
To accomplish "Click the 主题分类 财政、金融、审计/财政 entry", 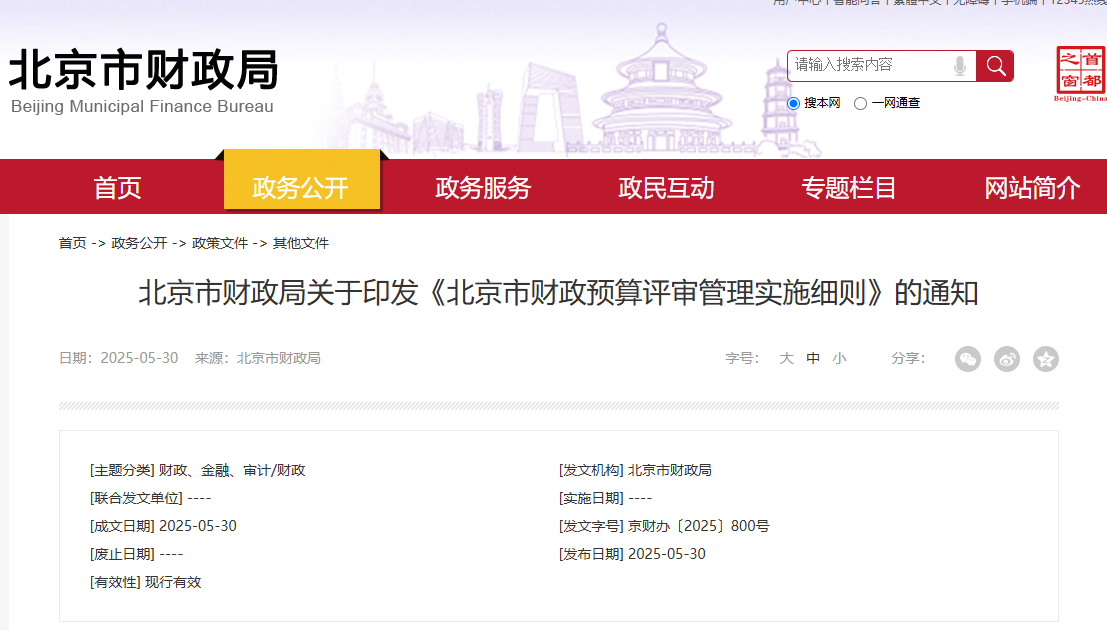I will [x=198, y=470].
